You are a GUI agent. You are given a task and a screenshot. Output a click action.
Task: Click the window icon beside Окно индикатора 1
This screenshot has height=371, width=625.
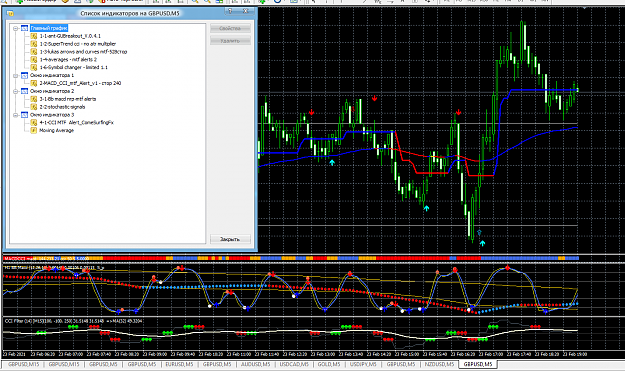point(24,75)
